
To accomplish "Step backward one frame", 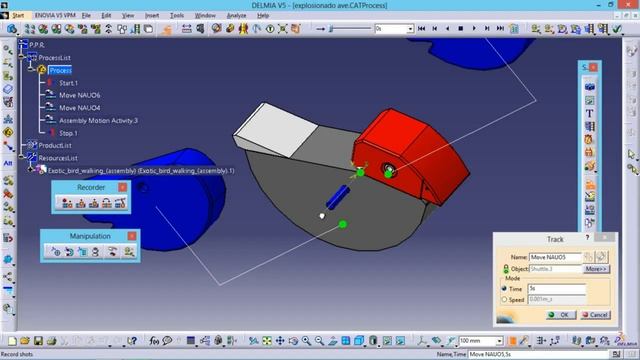I will tap(435, 28).
